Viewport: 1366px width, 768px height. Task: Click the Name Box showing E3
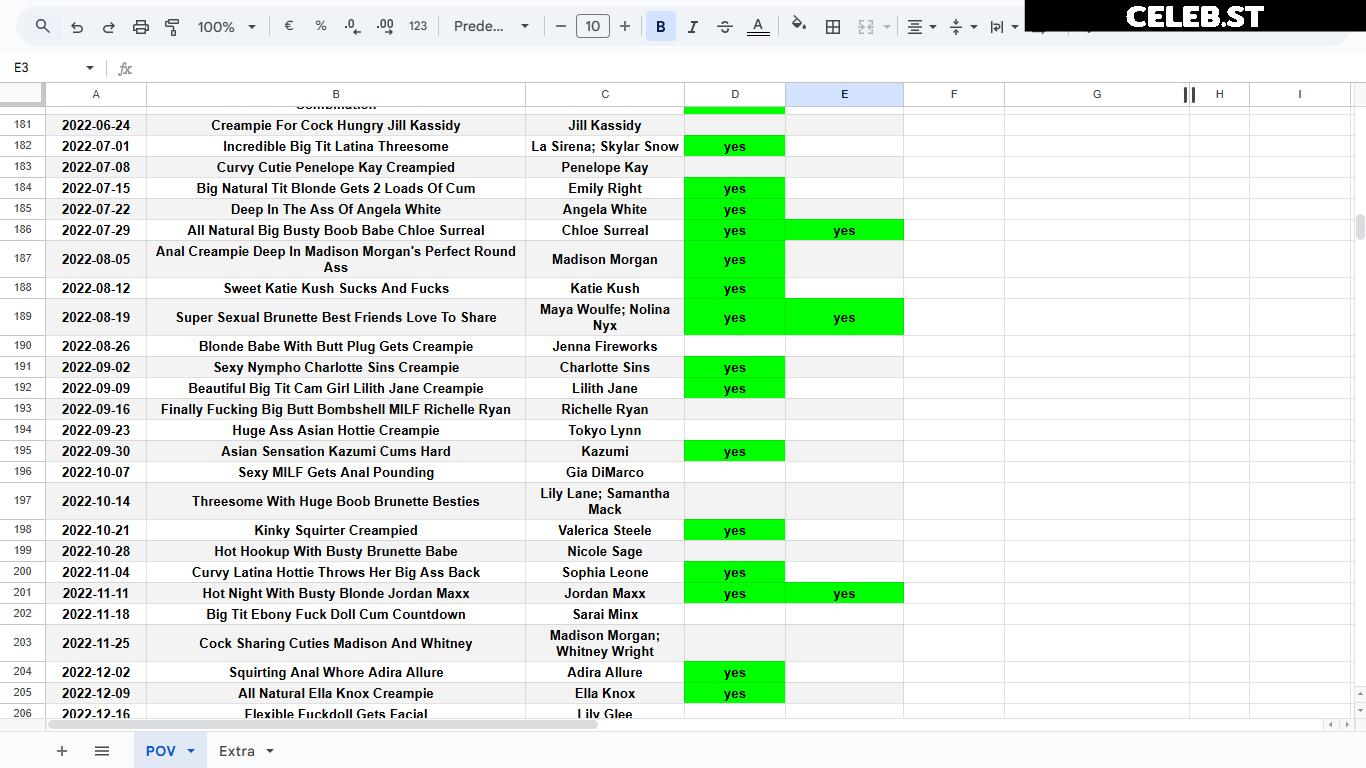point(45,68)
